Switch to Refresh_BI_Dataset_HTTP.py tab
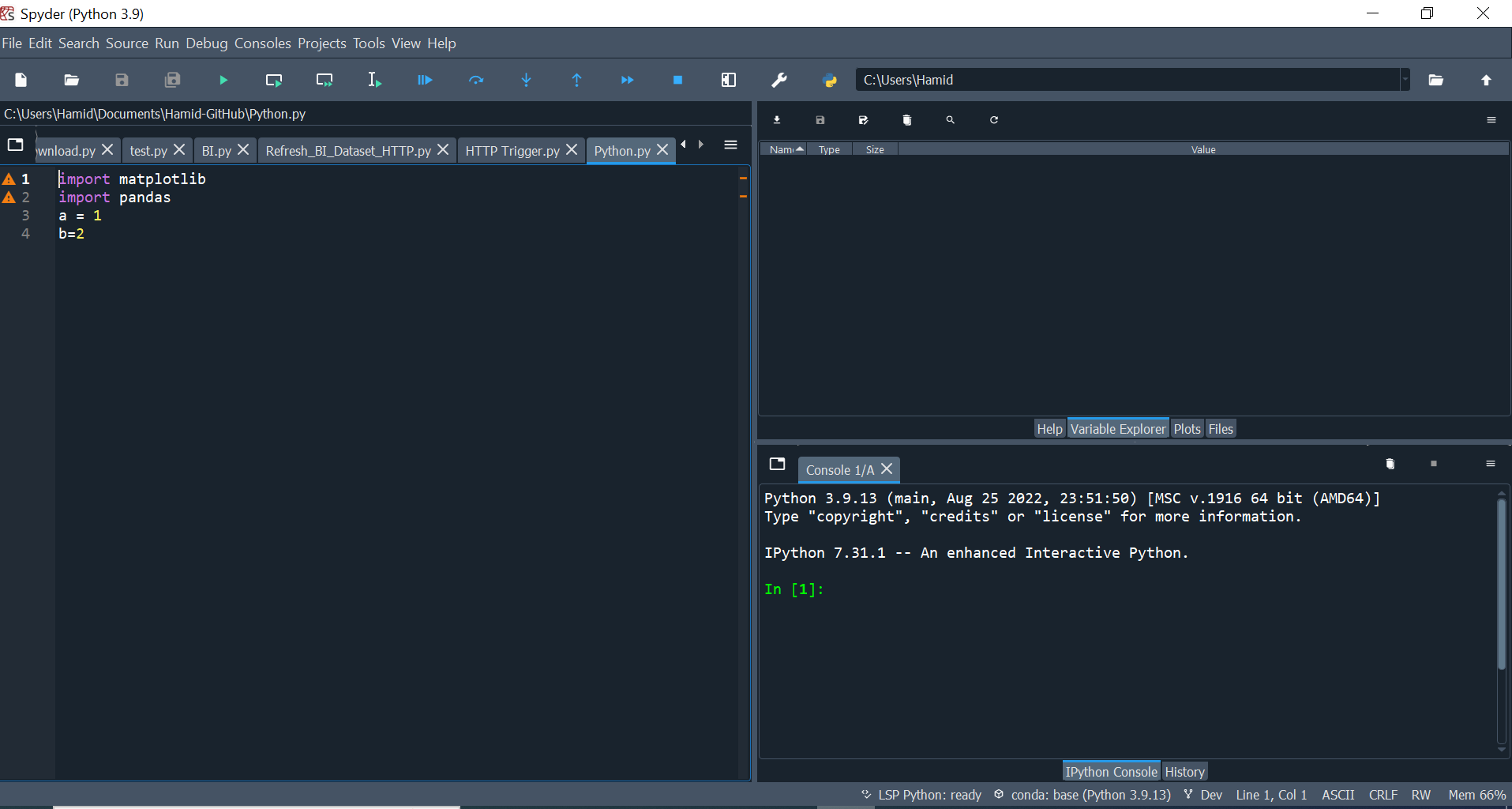Image resolution: width=1512 pixels, height=809 pixels. click(348, 150)
